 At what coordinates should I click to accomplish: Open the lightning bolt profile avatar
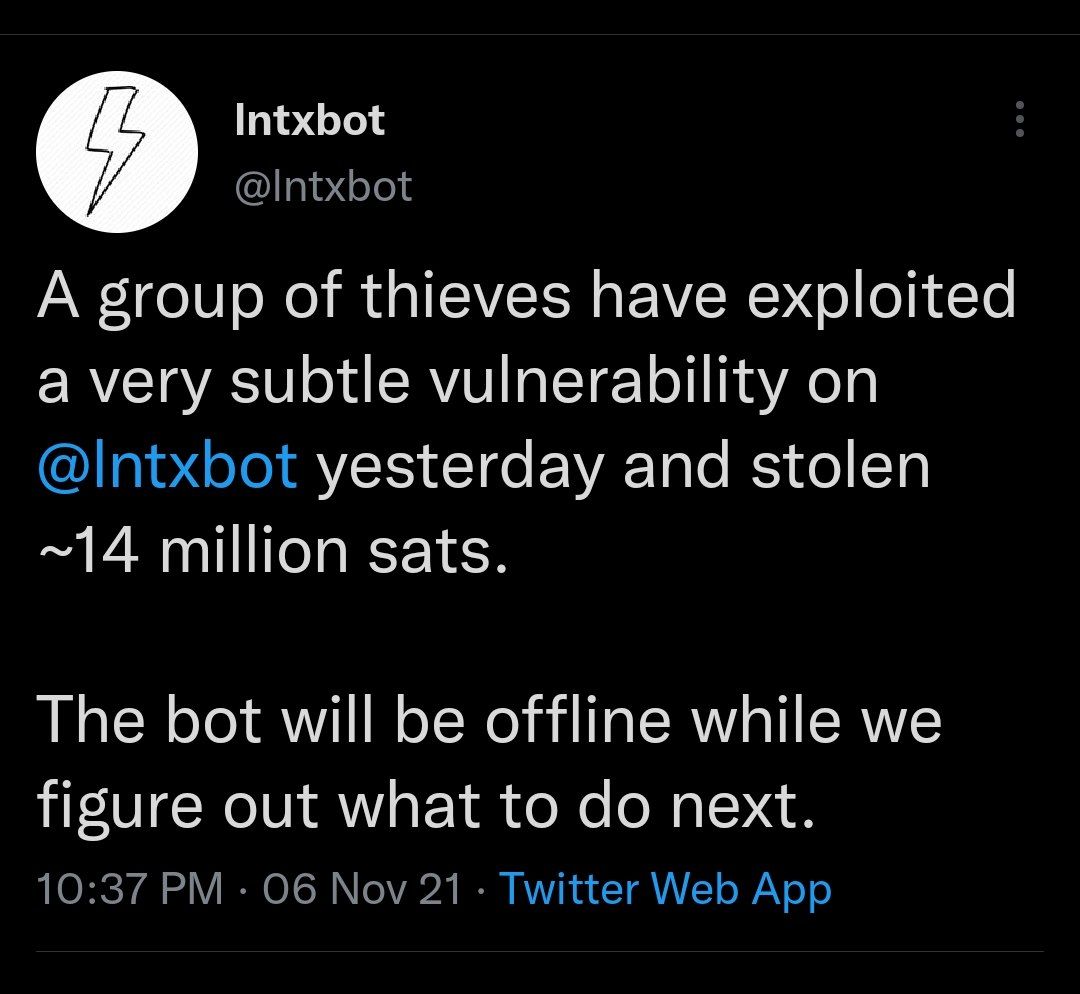click(x=117, y=152)
